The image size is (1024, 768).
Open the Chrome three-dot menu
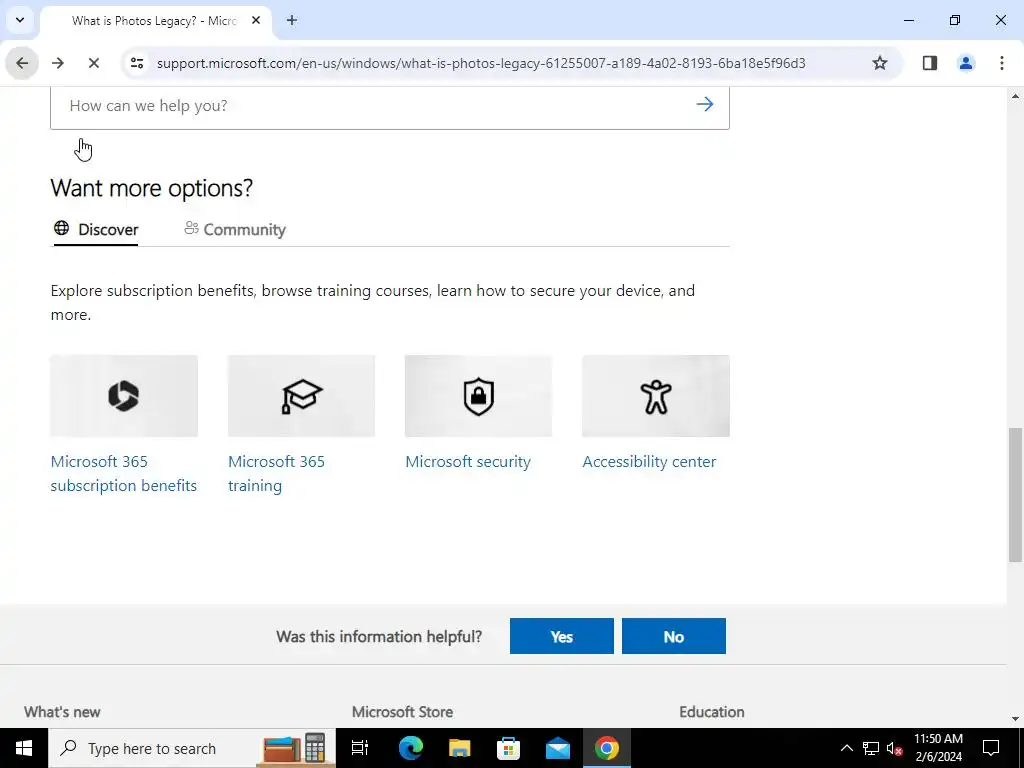click(x=1002, y=63)
